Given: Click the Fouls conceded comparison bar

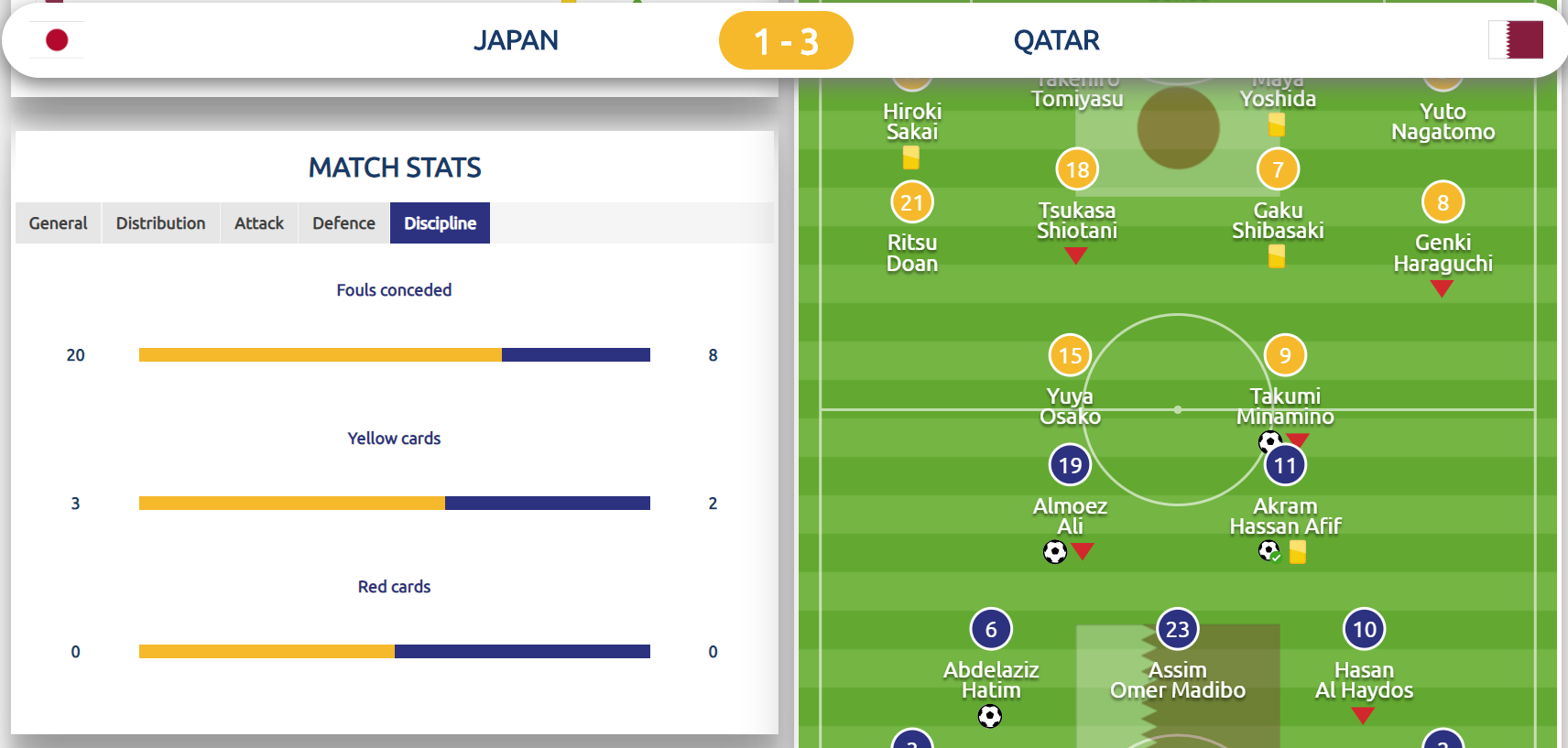Looking at the screenshot, I should click(394, 355).
